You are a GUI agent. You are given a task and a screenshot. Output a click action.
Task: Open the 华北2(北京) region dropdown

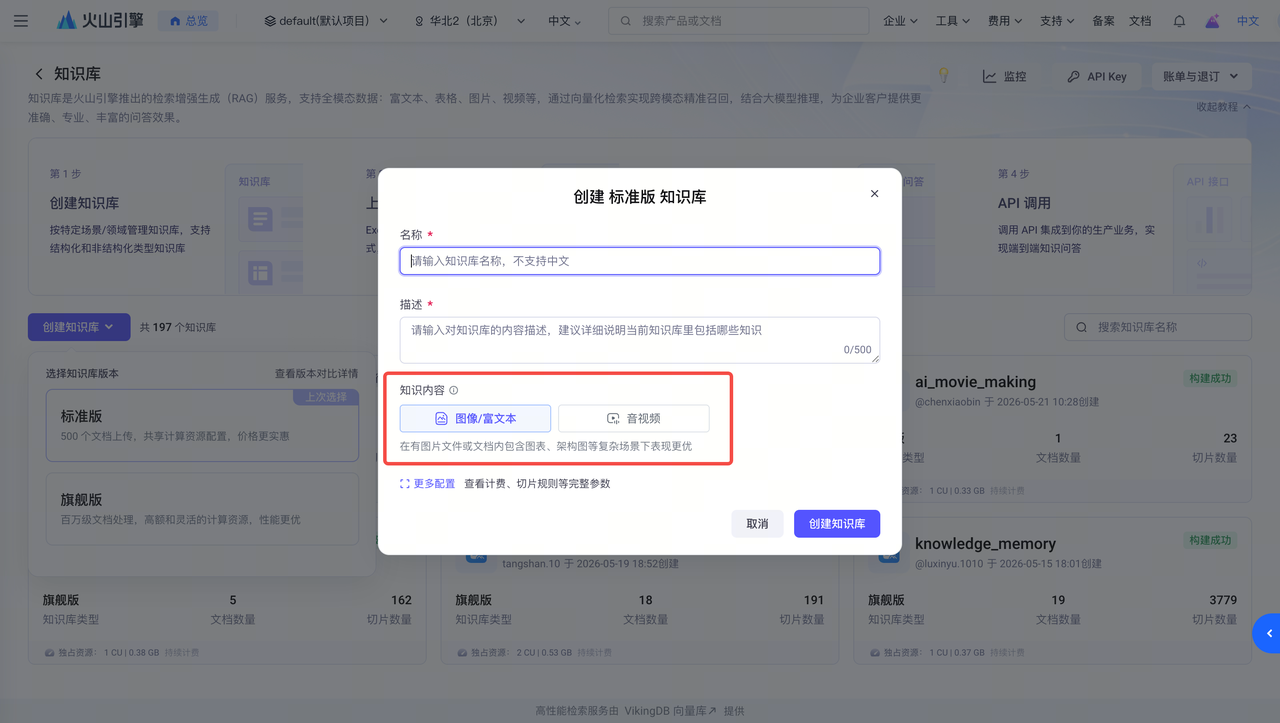(469, 21)
